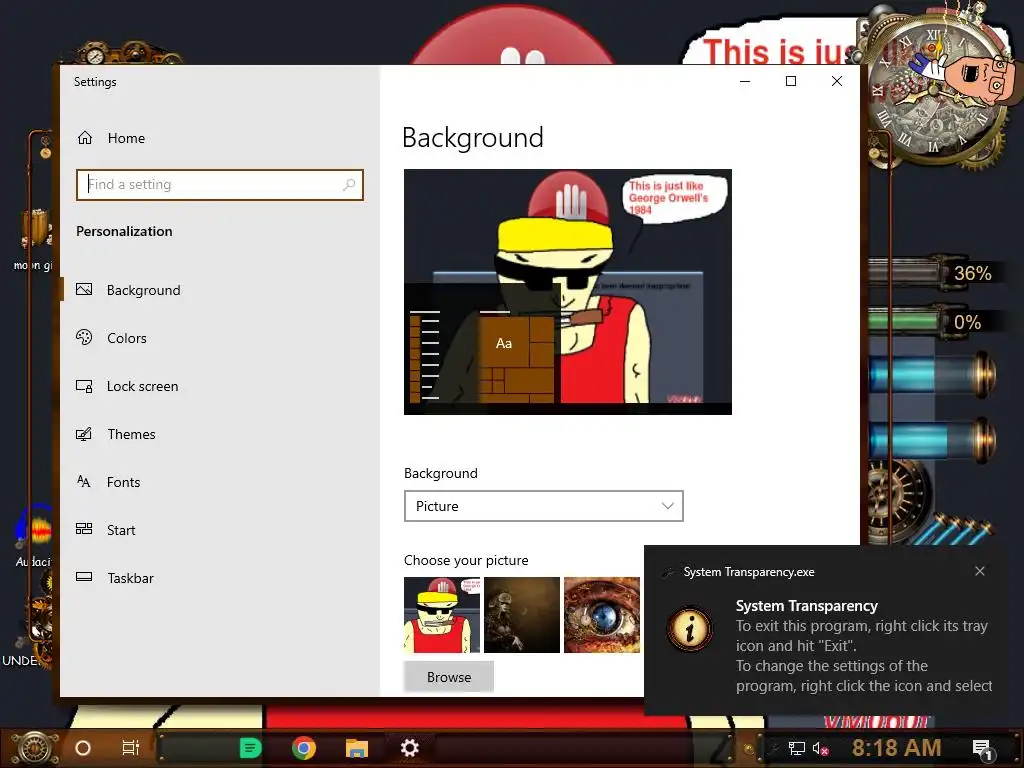Image resolution: width=1024 pixels, height=768 pixels.
Task: Maximize the Settings window
Action: click(791, 81)
